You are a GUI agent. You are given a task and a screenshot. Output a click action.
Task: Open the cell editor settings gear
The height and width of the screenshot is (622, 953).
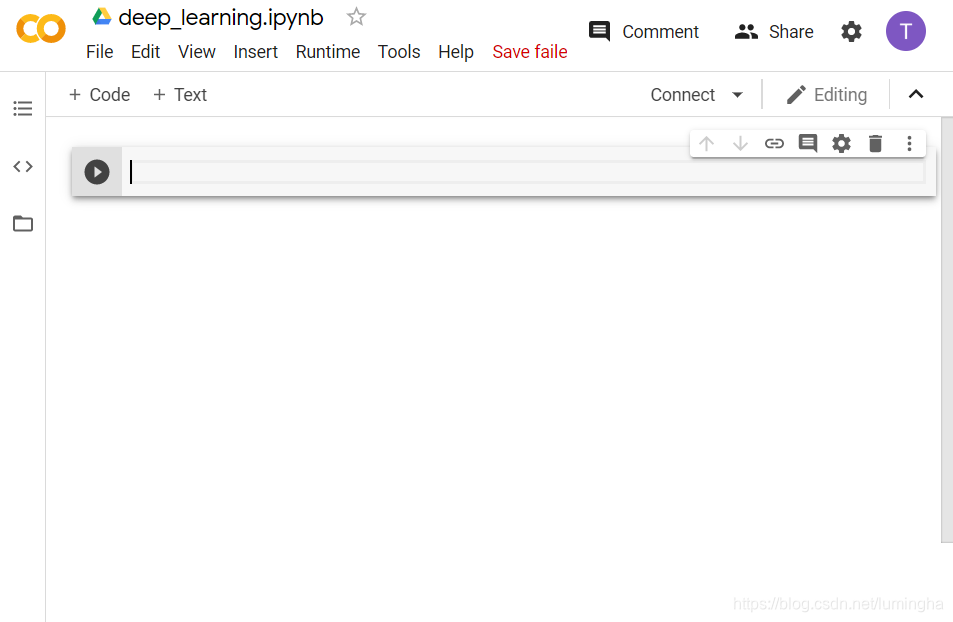841,143
